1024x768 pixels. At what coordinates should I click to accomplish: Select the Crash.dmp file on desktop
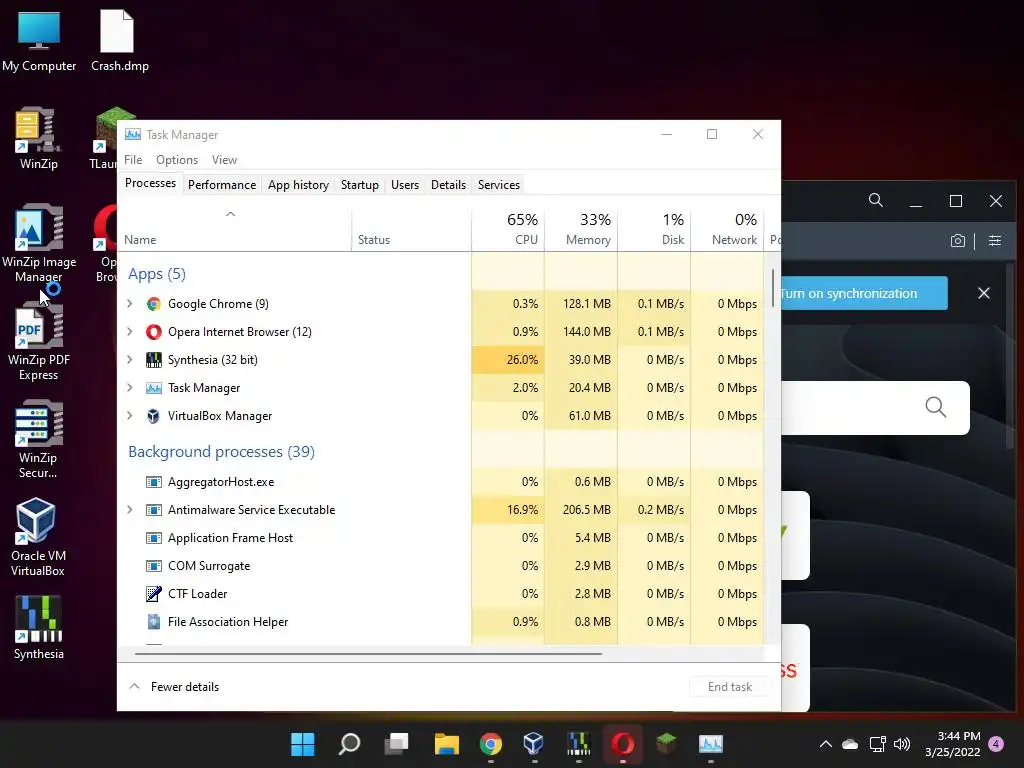point(119,40)
